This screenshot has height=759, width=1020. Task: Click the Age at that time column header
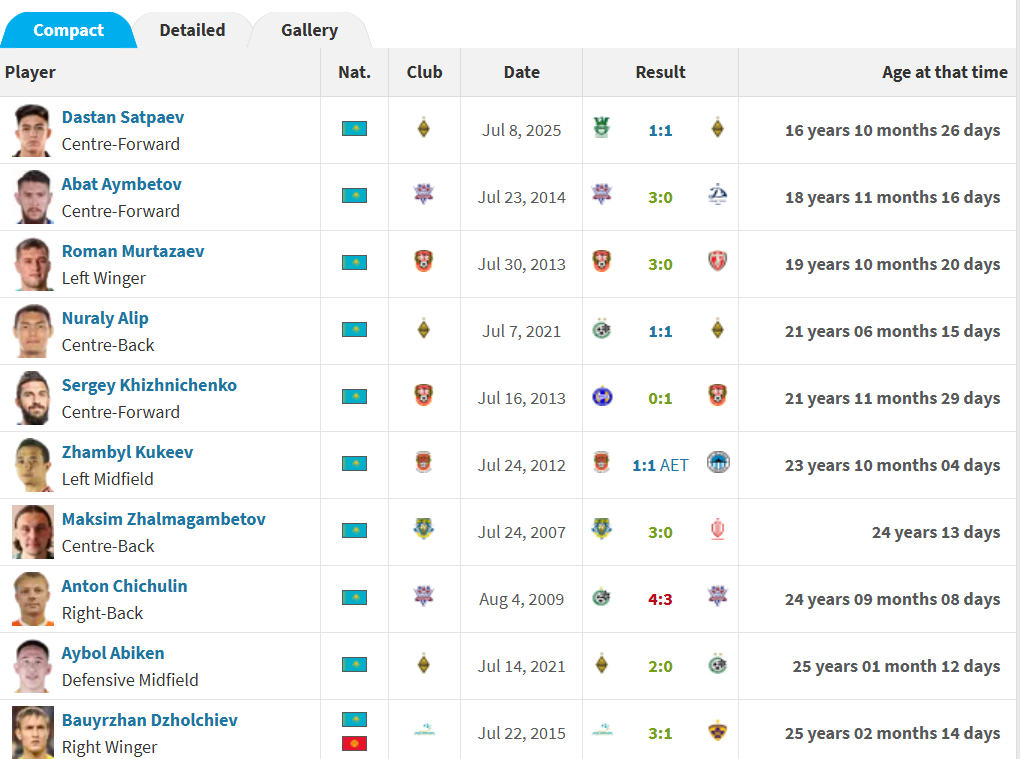click(944, 72)
